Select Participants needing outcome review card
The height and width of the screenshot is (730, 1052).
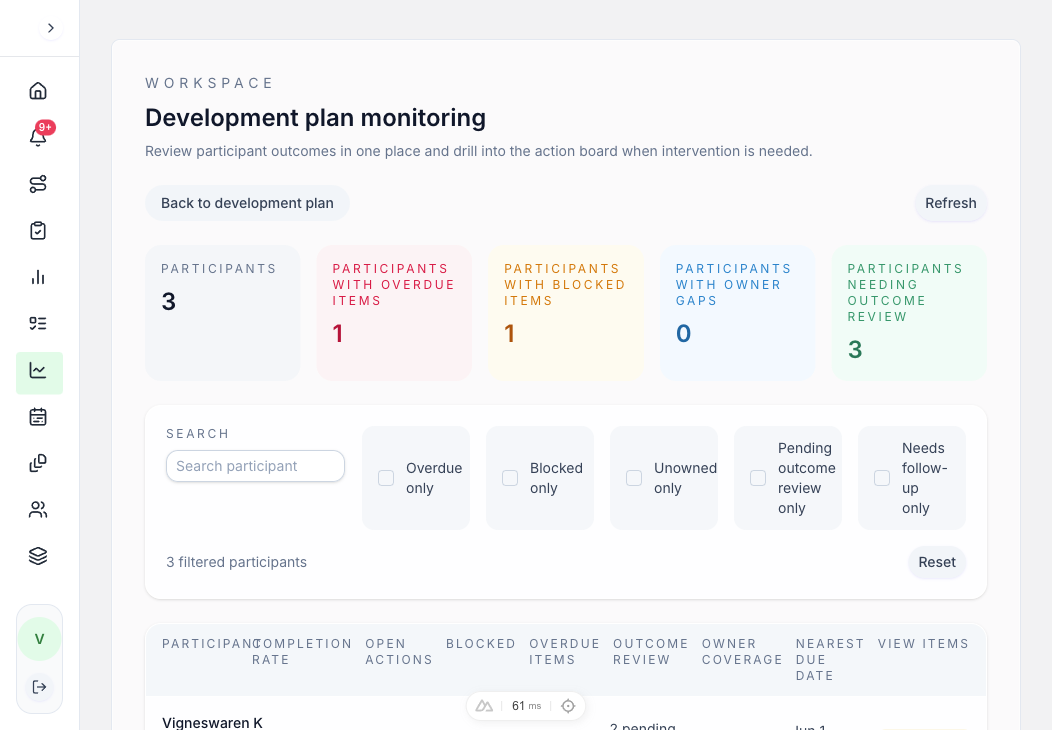(909, 313)
